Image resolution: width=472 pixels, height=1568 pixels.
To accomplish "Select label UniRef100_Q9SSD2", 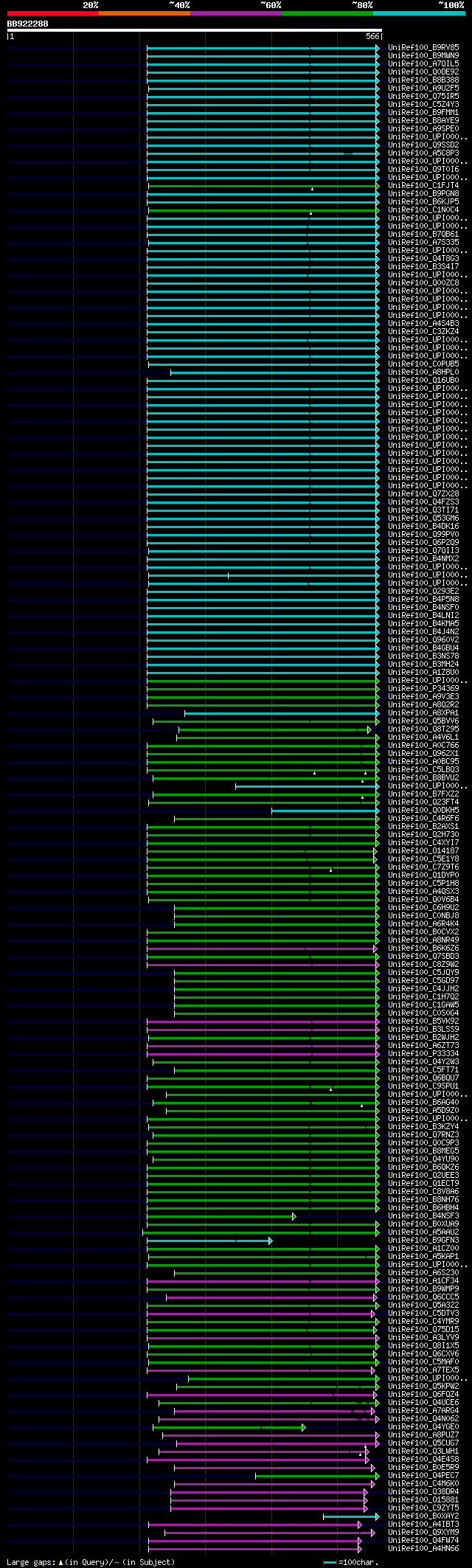I will [423, 145].
